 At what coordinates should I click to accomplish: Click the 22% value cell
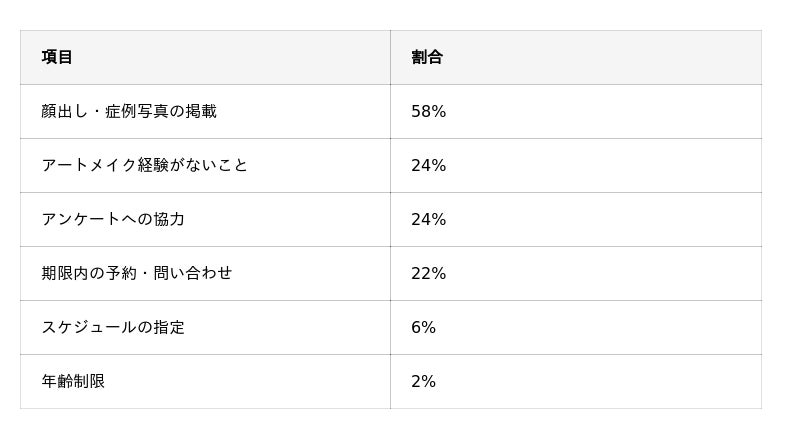pos(428,273)
